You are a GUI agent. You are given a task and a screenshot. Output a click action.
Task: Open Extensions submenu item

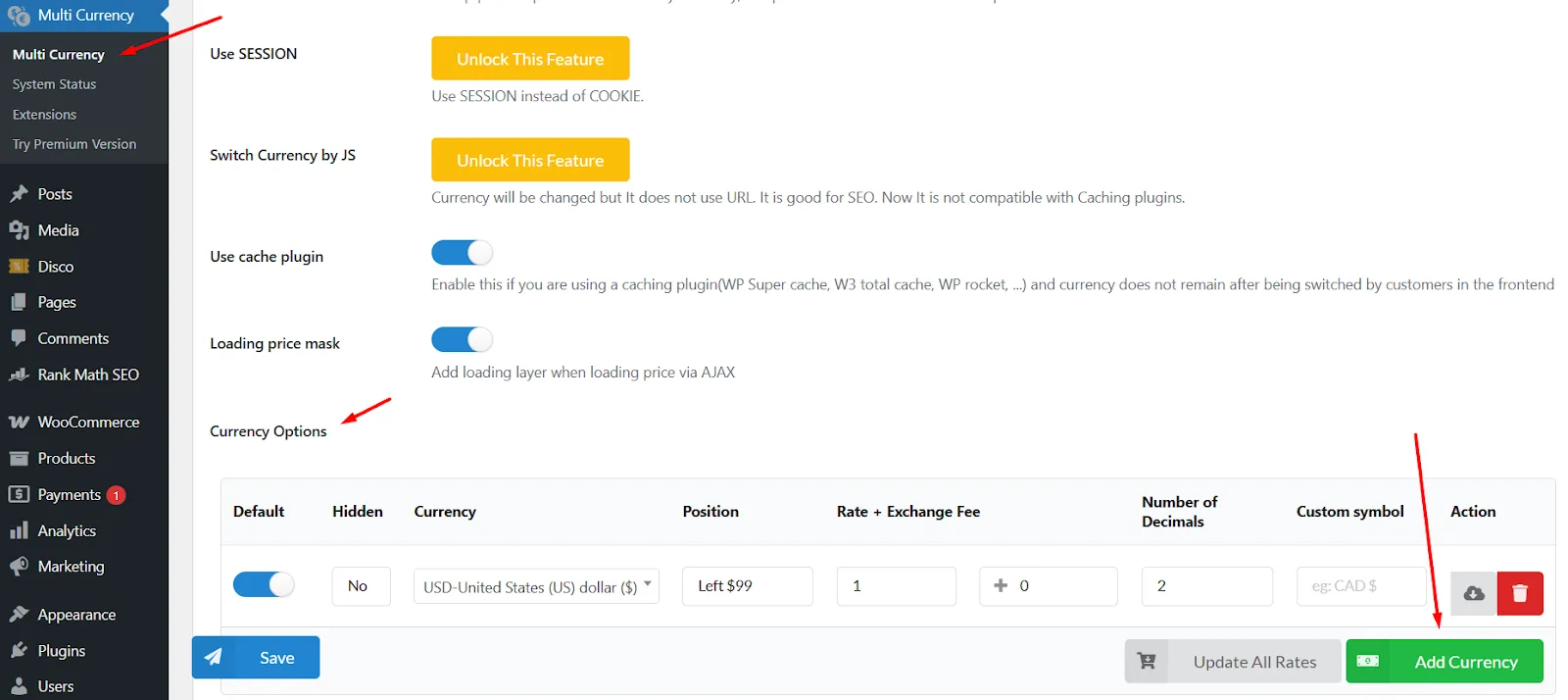44,115
